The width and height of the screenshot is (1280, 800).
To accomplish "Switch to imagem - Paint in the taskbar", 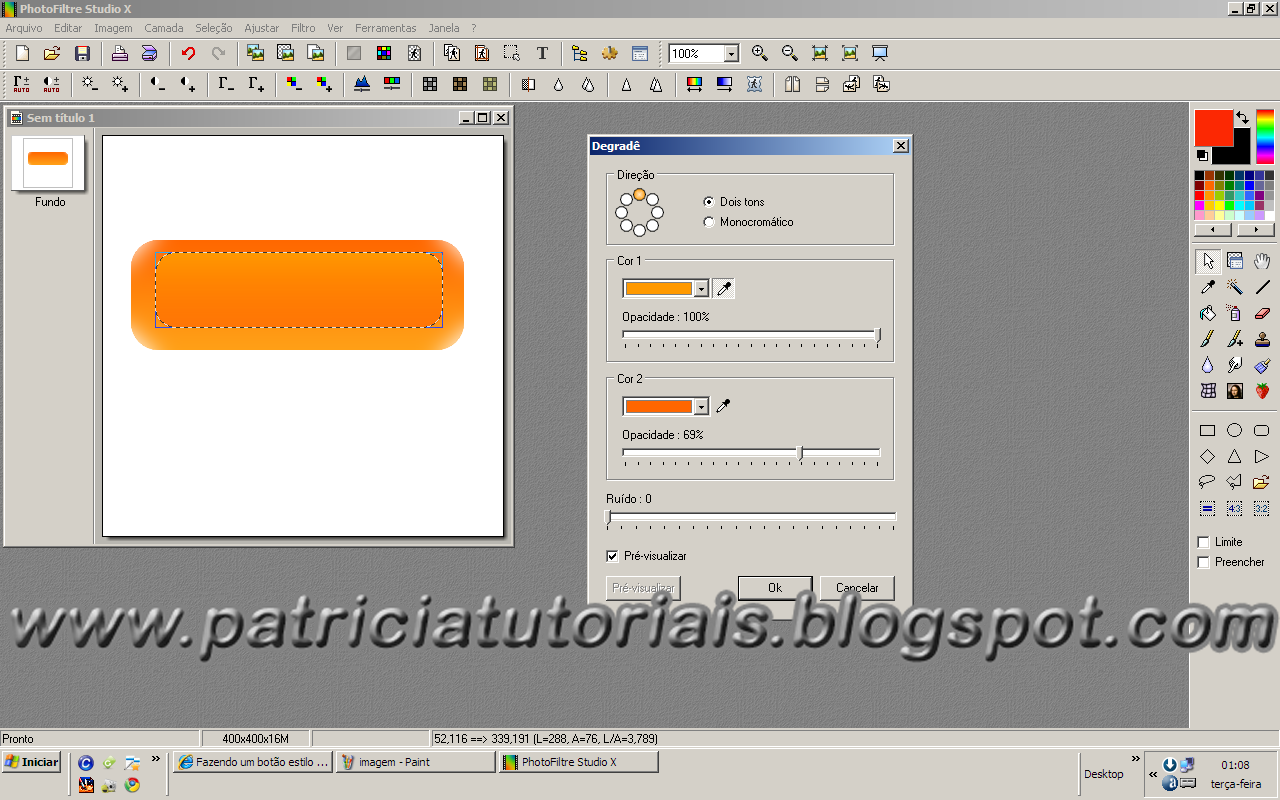I will pos(415,761).
